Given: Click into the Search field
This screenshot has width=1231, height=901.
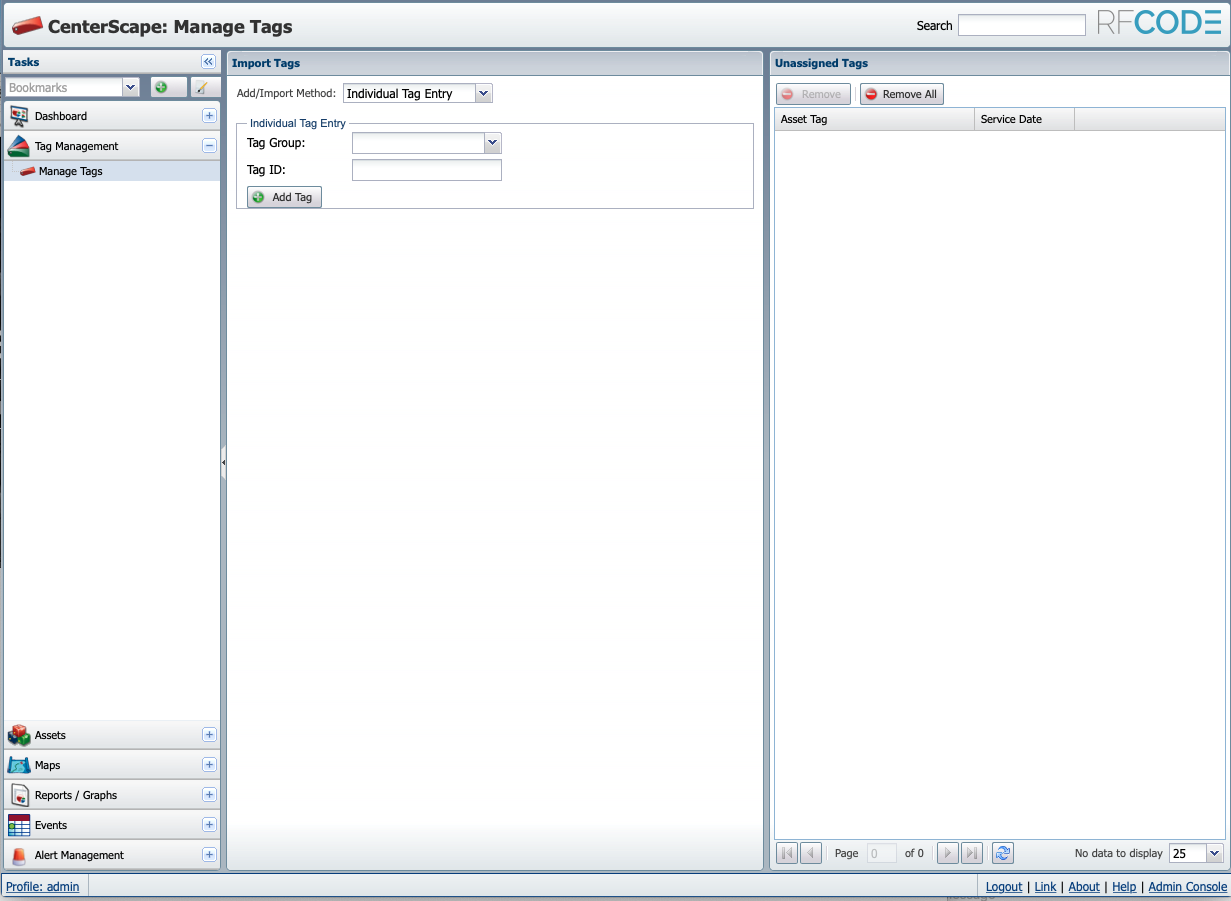Looking at the screenshot, I should [1021, 25].
